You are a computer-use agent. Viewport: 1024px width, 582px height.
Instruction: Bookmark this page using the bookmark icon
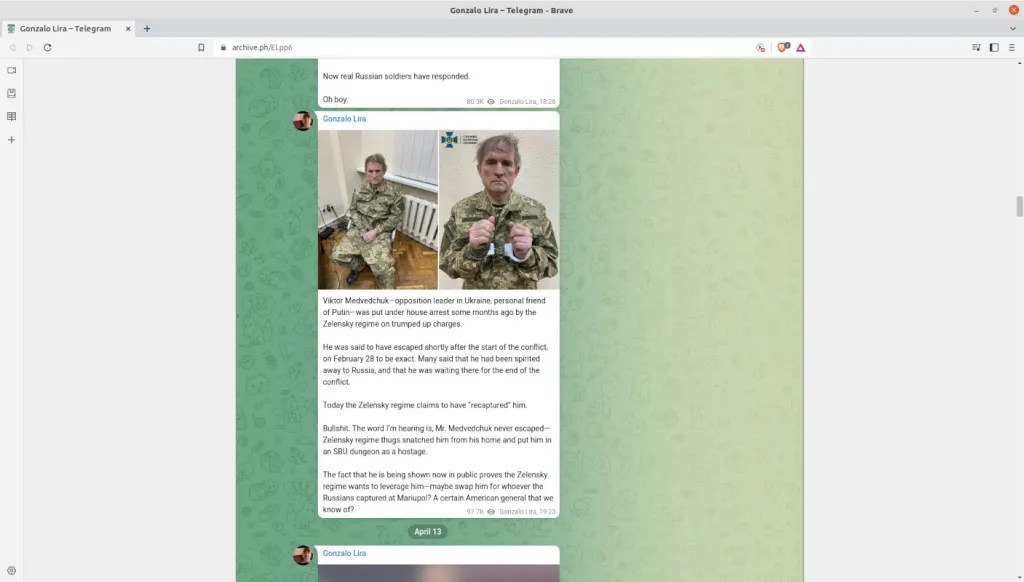point(201,47)
